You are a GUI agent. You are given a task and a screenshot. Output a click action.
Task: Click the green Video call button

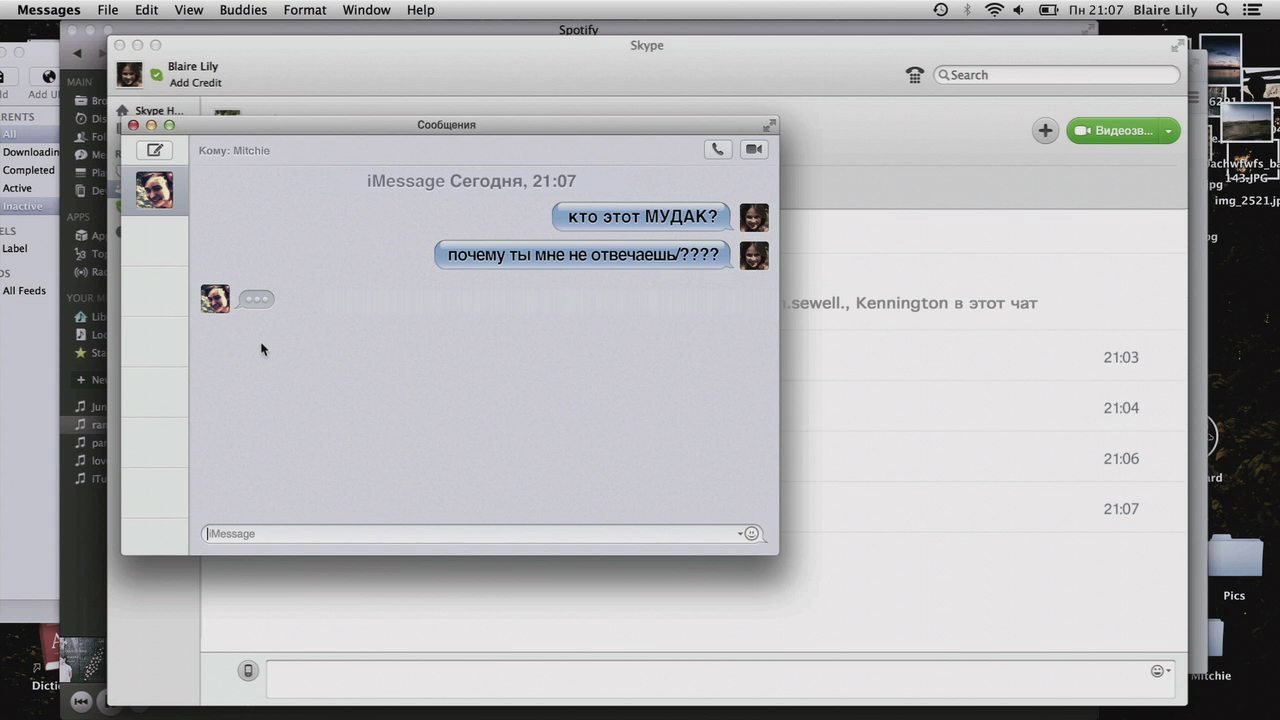click(1112, 131)
